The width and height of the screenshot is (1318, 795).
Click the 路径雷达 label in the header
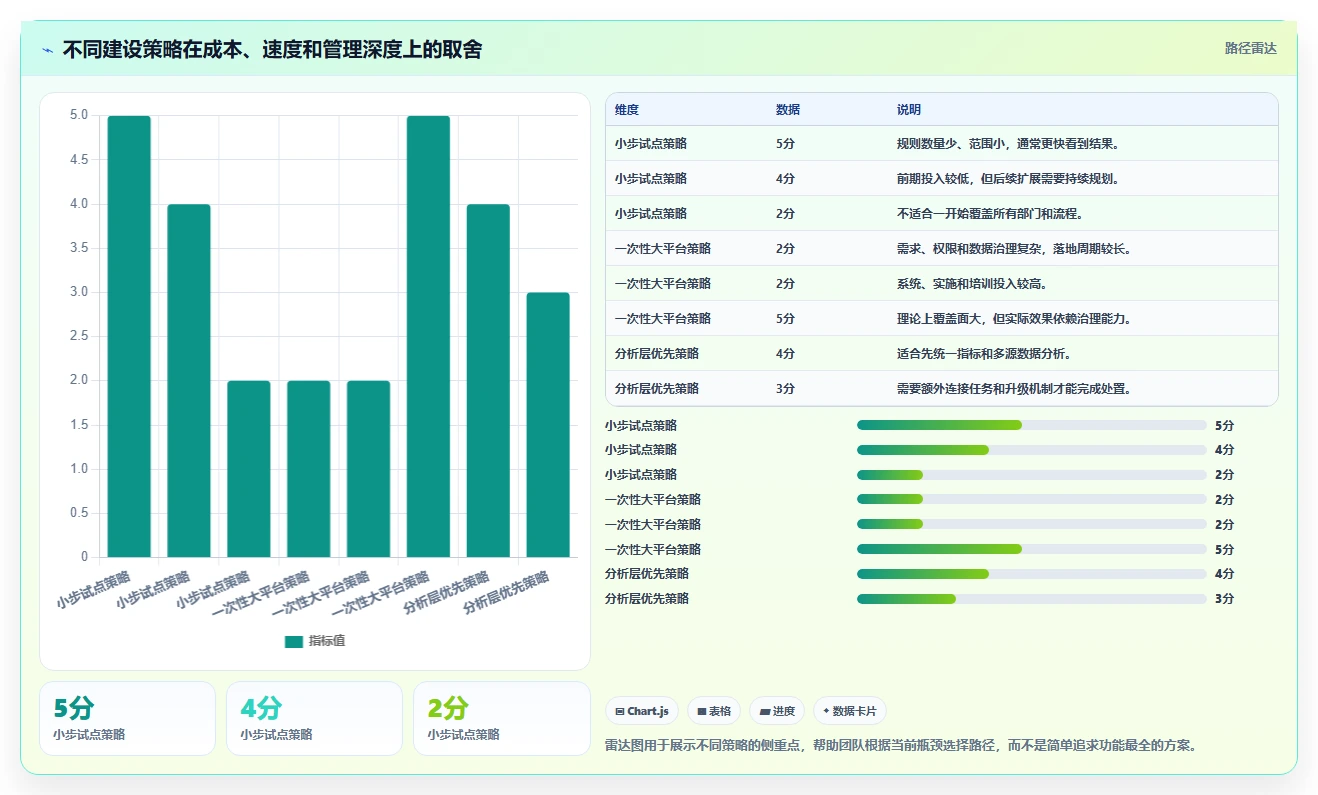click(1251, 48)
